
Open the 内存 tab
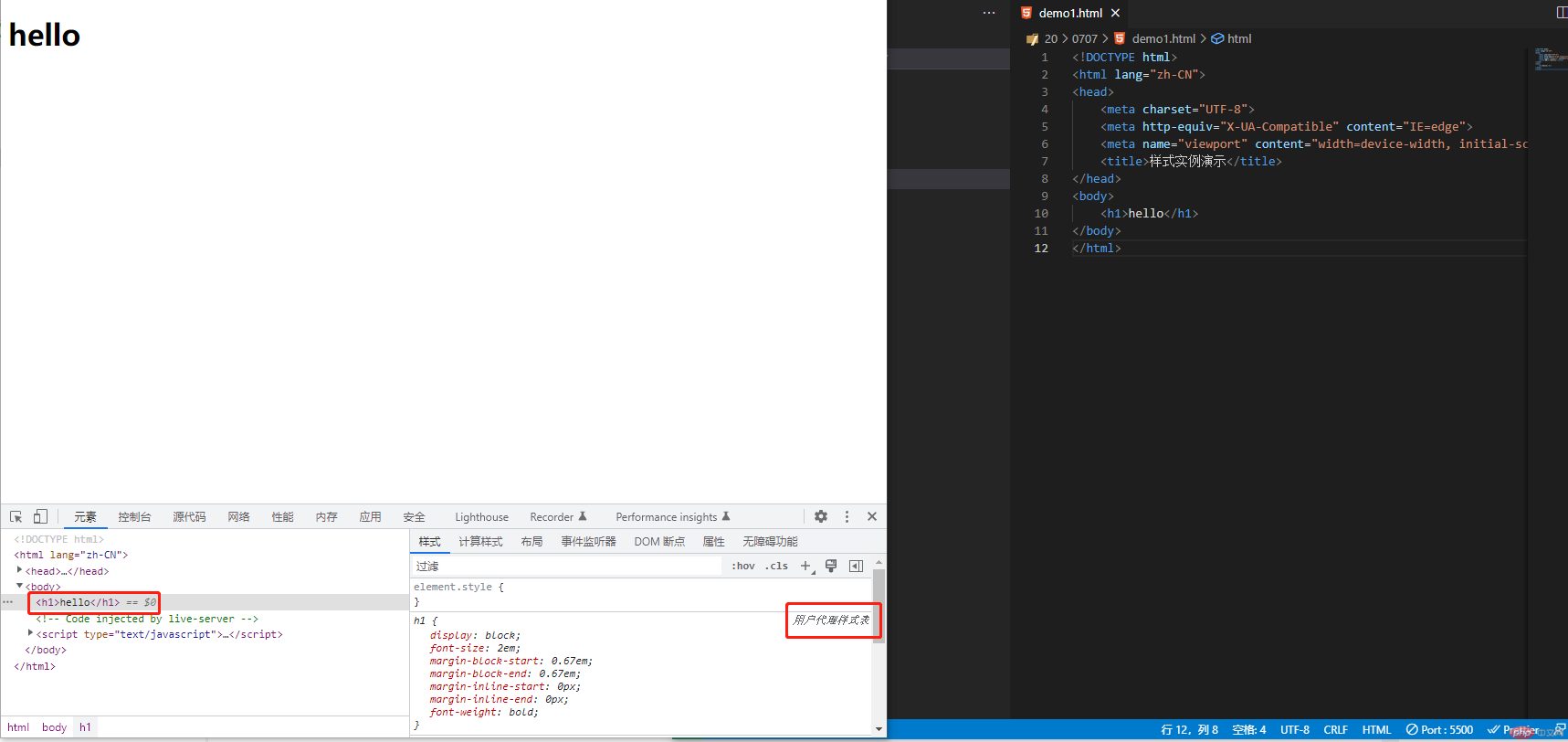click(x=326, y=517)
